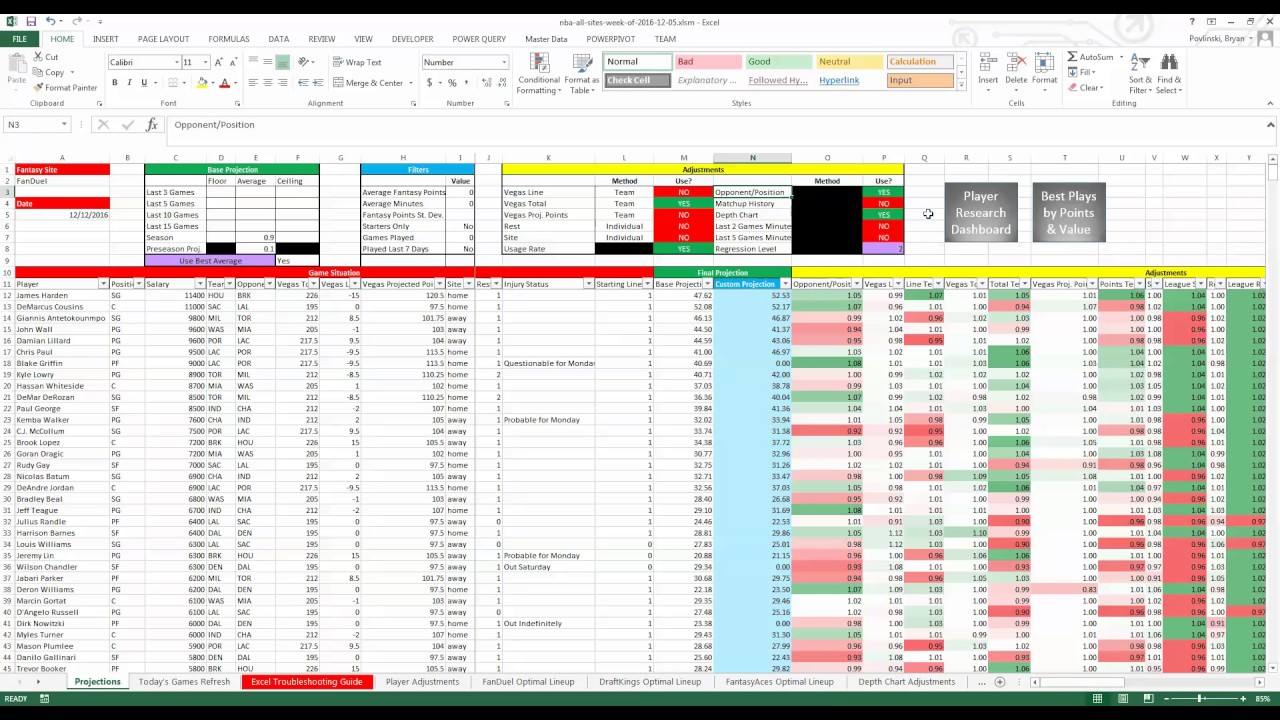
Task: Toggle Wrap Text
Action: [x=357, y=62]
